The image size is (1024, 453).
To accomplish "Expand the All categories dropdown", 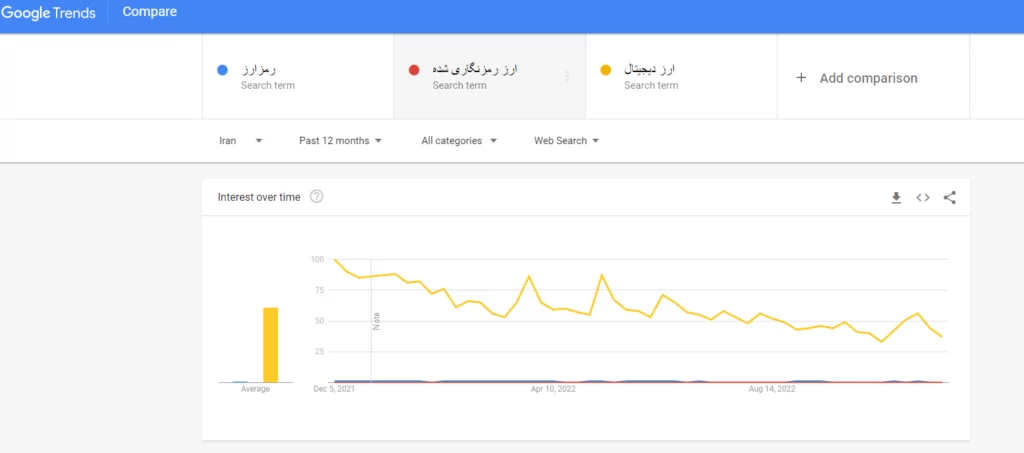I will pos(459,141).
